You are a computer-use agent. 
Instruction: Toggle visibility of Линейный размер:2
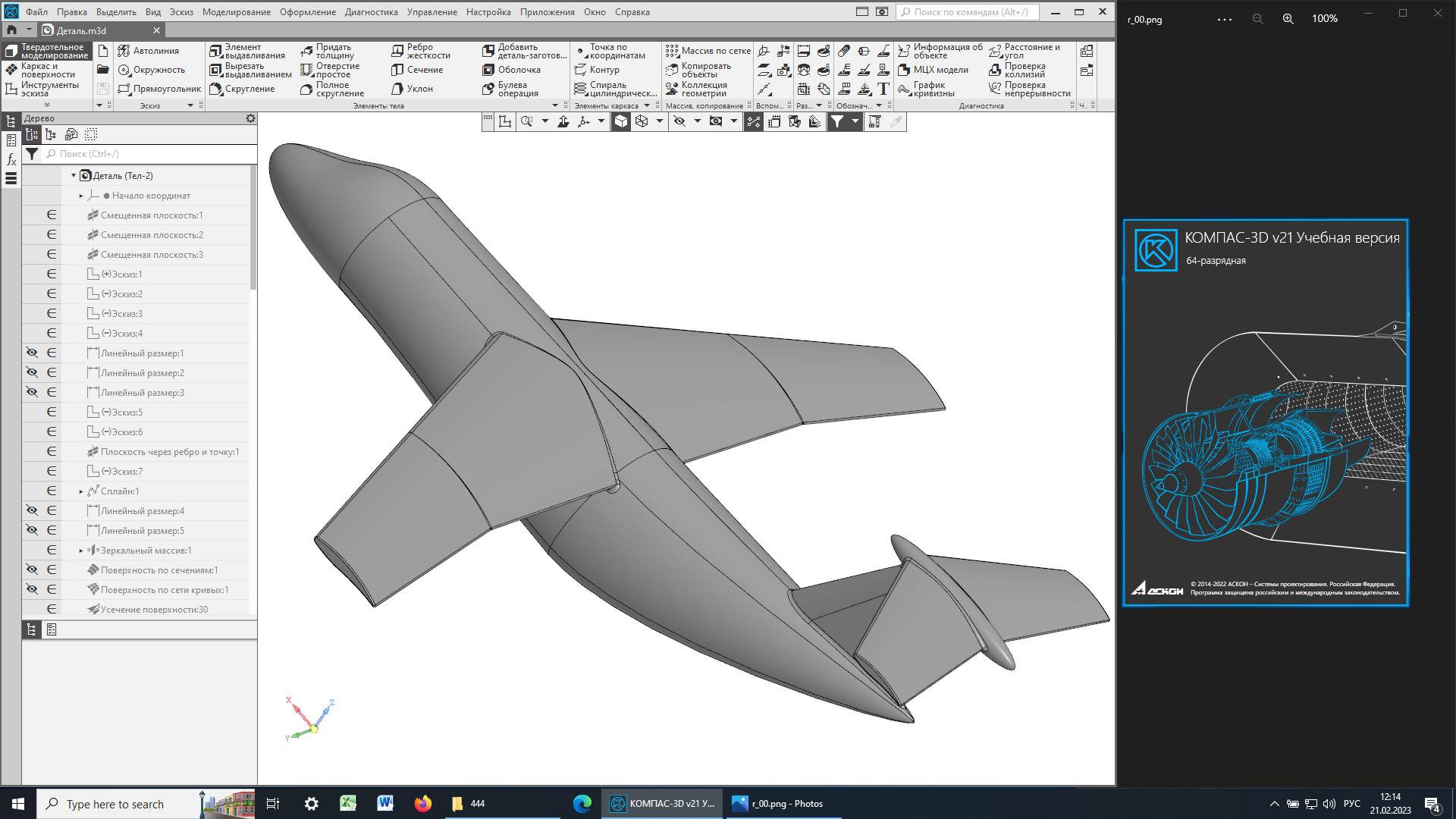[32, 372]
